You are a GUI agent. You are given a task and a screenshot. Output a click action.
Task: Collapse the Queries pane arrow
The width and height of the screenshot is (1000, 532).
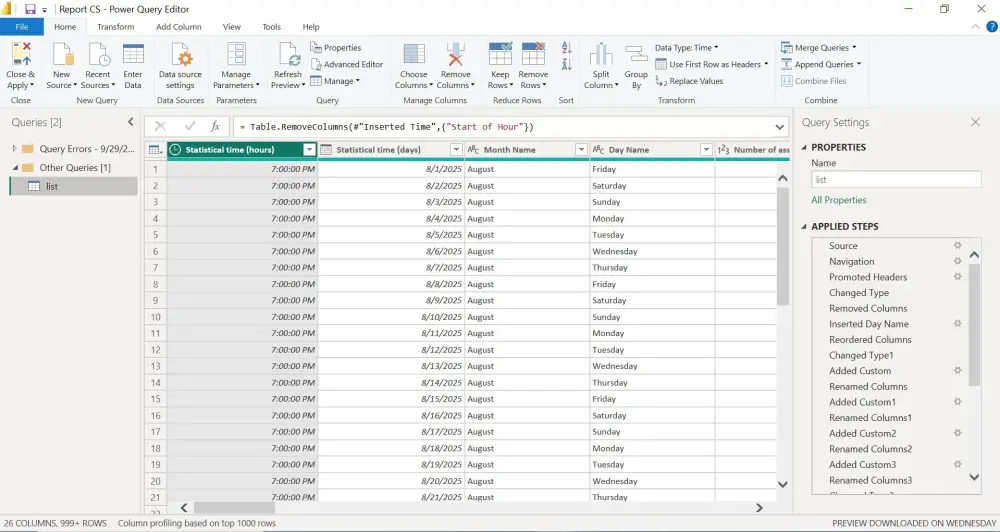coord(130,122)
